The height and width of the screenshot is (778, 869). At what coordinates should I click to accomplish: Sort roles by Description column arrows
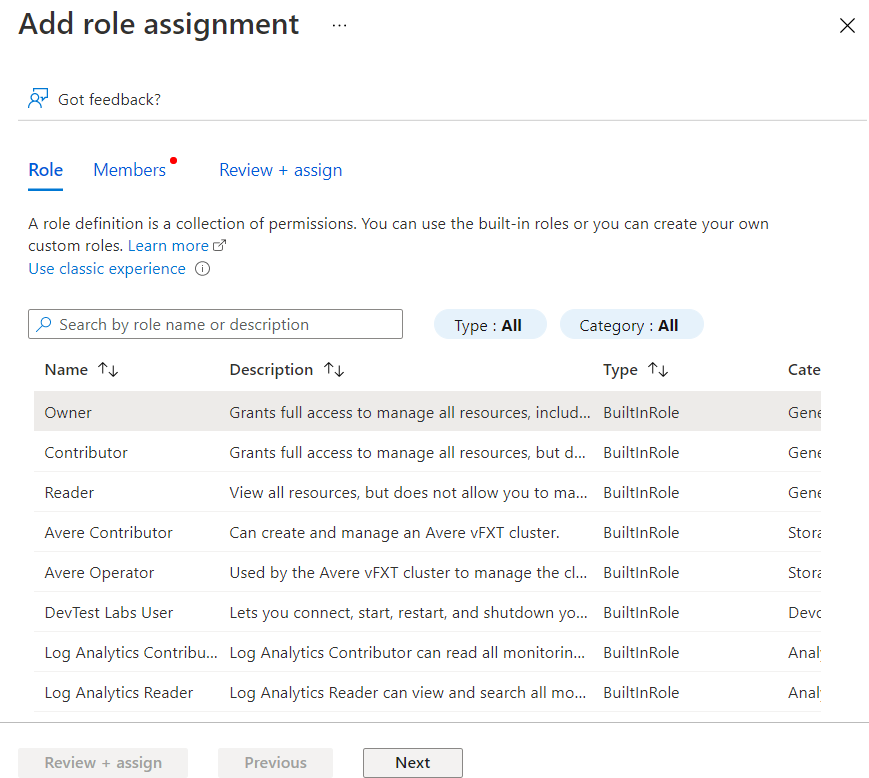click(334, 370)
